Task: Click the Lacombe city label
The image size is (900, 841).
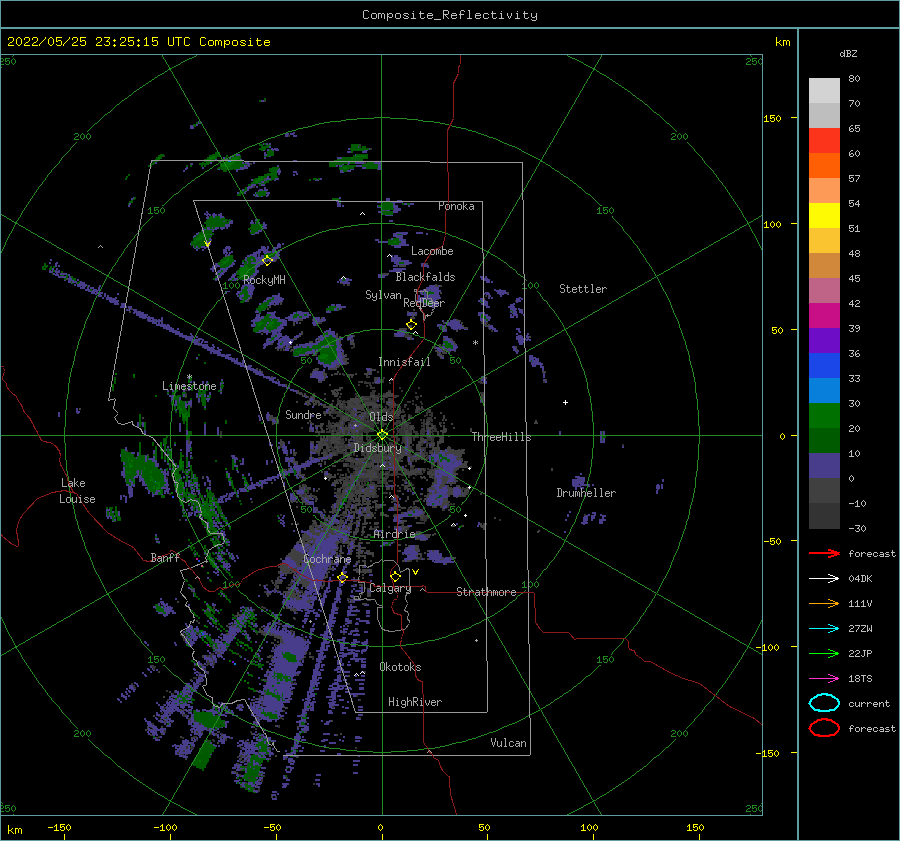Action: (432, 251)
